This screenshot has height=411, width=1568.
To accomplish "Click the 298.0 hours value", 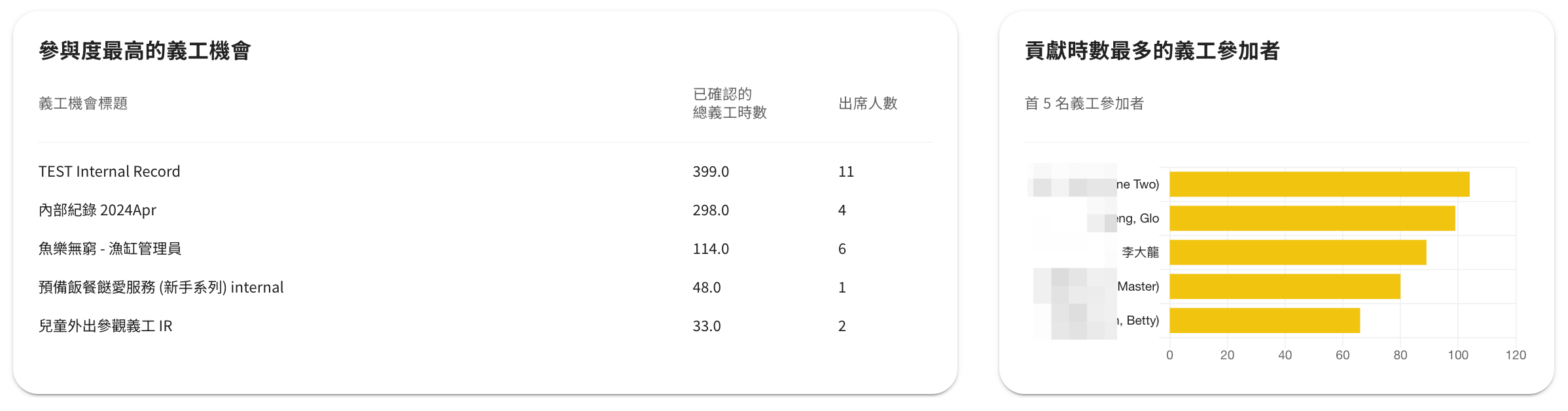I will (x=711, y=210).
